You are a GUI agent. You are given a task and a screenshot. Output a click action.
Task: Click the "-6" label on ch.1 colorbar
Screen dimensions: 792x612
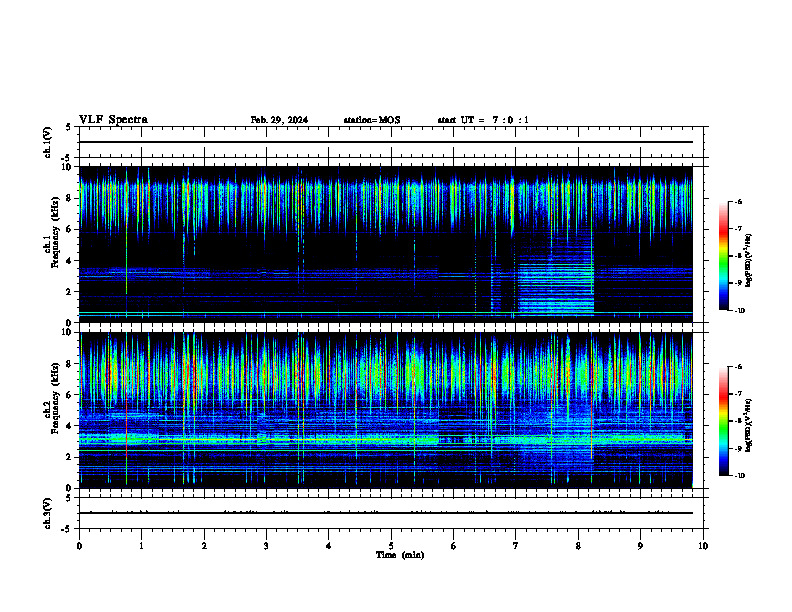(738, 202)
